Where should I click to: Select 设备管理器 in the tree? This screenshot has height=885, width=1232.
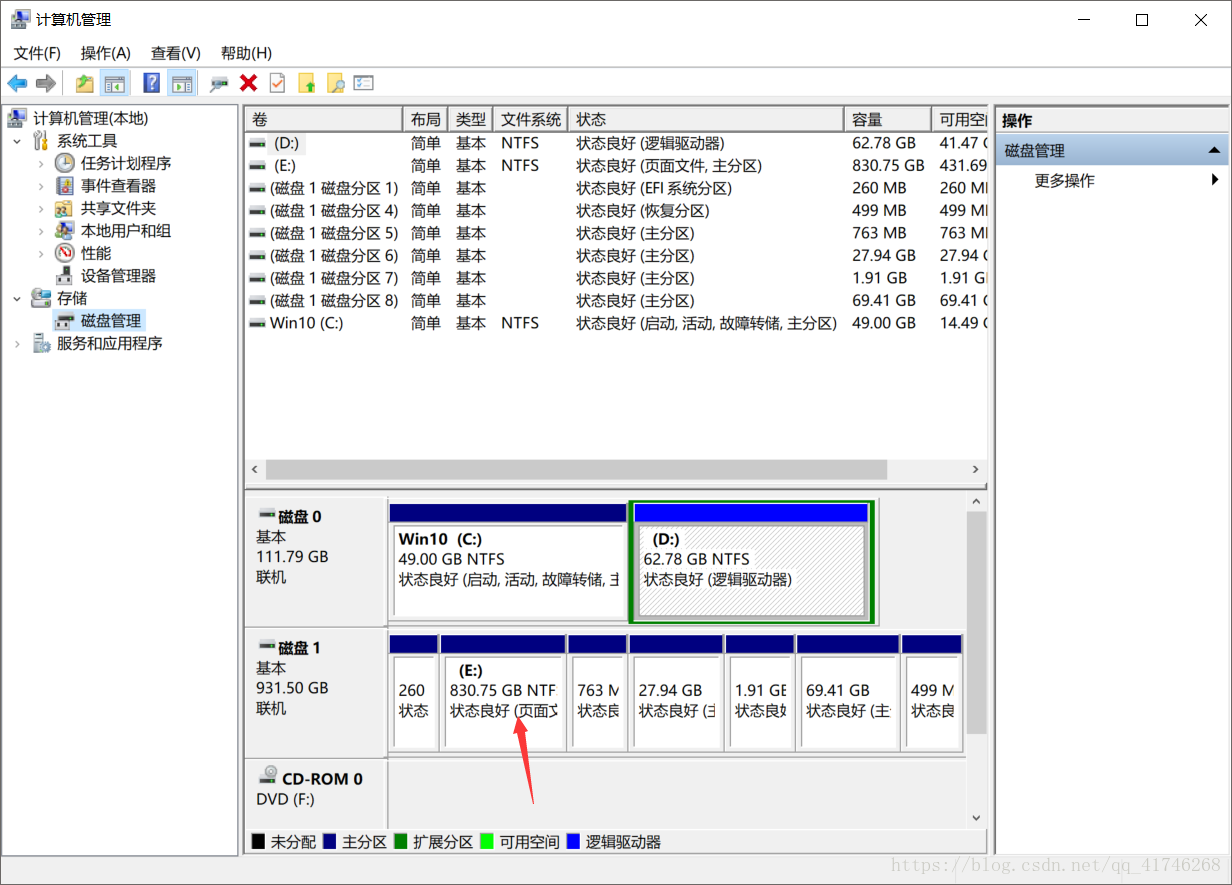pyautogui.click(x=118, y=276)
